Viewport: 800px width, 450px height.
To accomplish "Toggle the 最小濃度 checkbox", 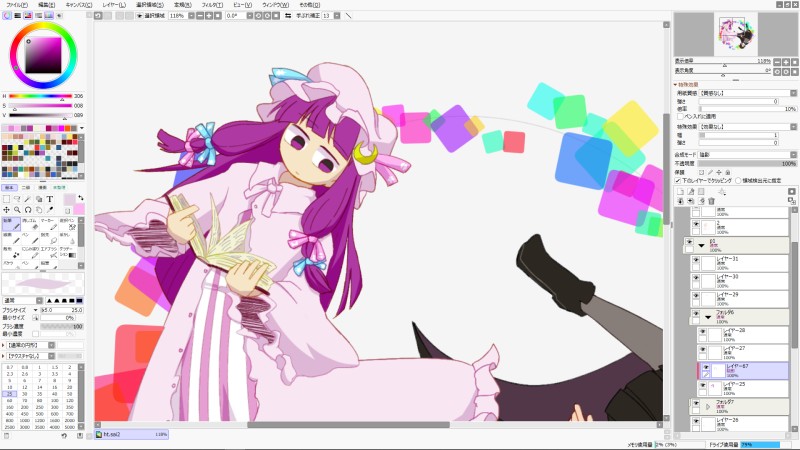I will coord(35,334).
